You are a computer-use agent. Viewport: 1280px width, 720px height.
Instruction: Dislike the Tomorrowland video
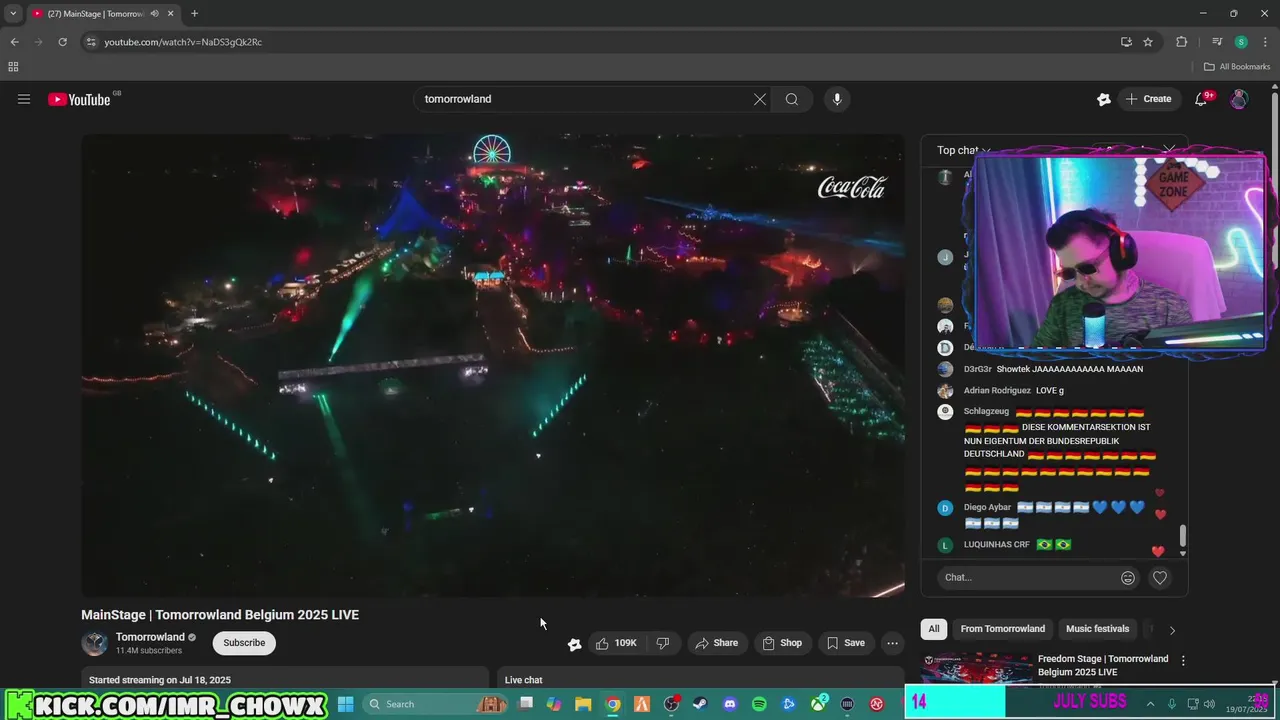663,643
